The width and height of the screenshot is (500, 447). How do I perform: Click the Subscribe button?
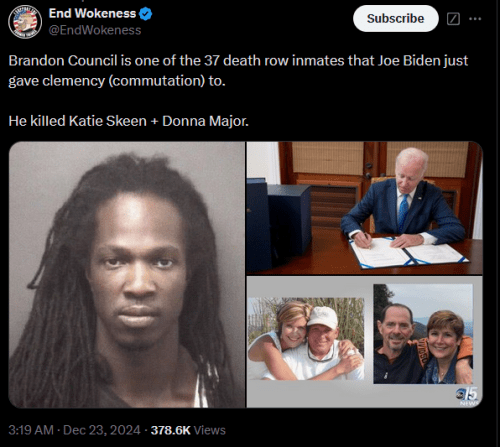pyautogui.click(x=396, y=18)
